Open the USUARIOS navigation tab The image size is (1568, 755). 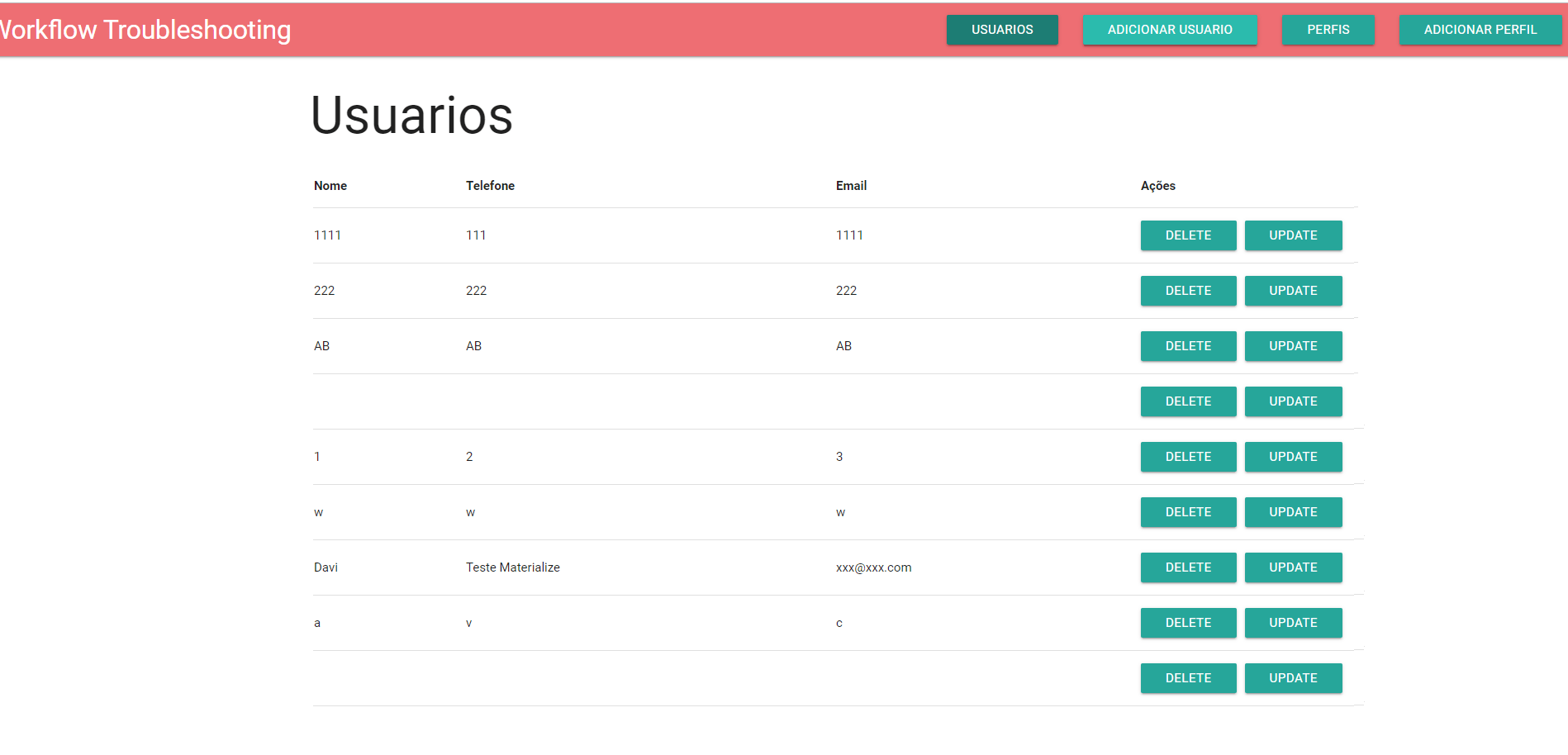click(x=1002, y=29)
